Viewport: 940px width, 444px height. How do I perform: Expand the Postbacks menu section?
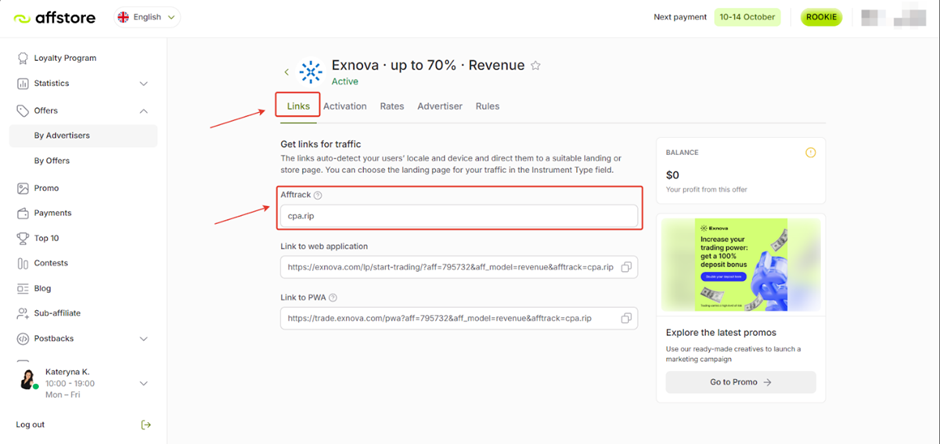pos(143,339)
